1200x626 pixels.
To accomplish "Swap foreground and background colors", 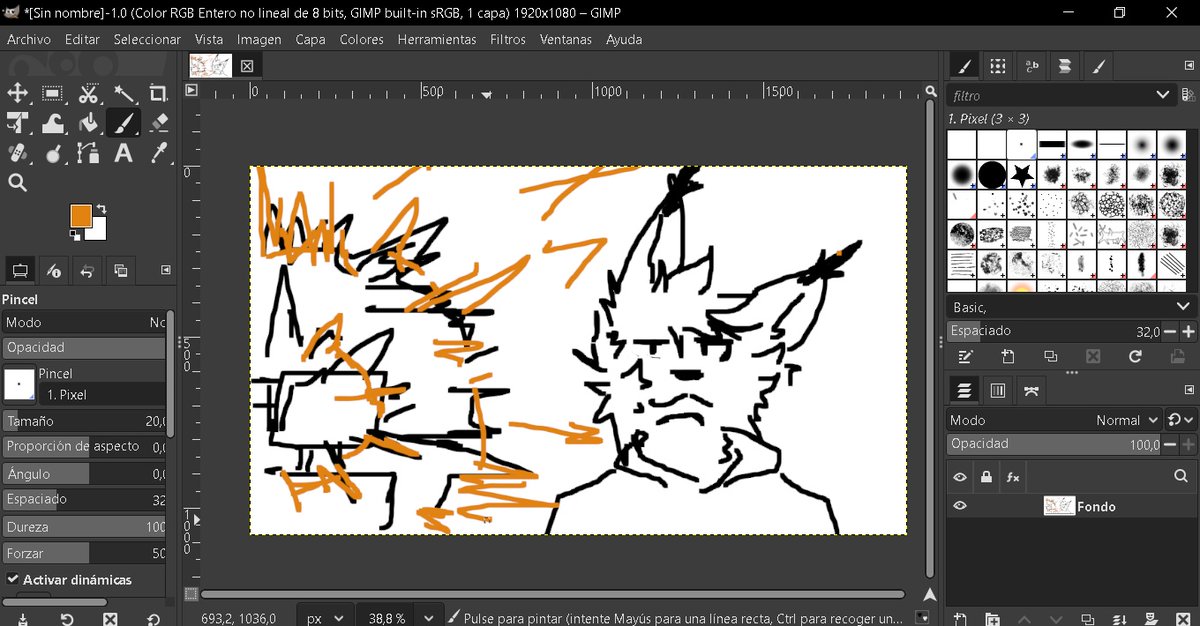I will (x=101, y=209).
